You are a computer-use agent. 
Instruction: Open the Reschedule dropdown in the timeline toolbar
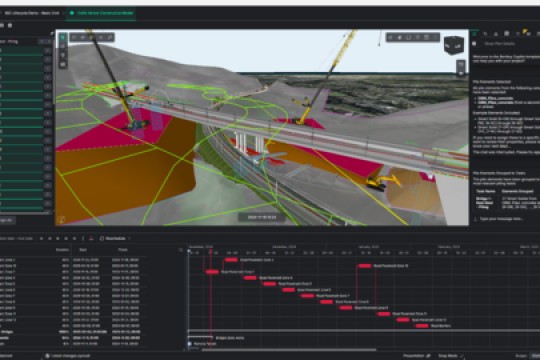tap(115, 238)
